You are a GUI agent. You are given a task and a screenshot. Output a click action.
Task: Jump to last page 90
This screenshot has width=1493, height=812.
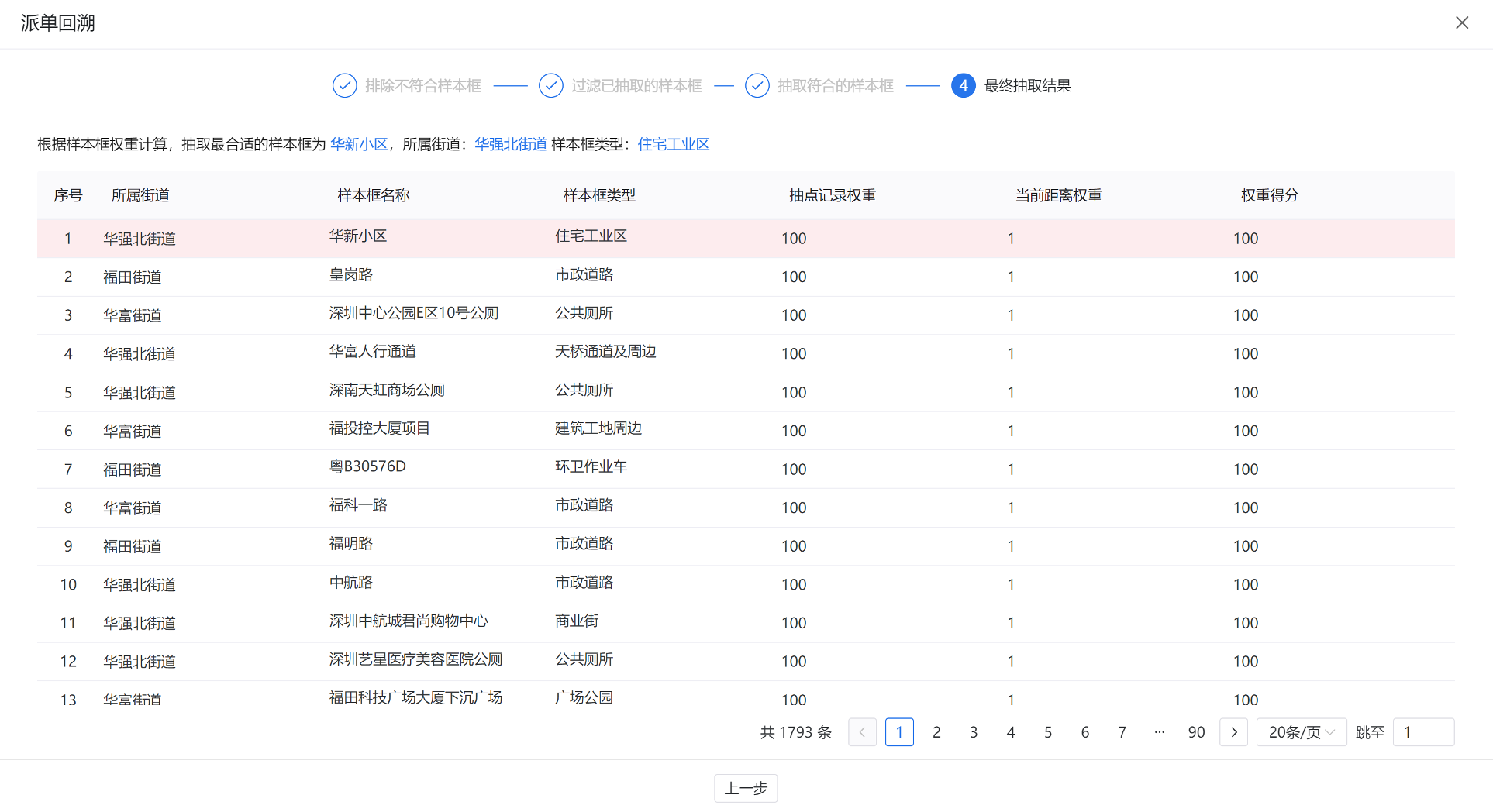pyautogui.click(x=1196, y=732)
